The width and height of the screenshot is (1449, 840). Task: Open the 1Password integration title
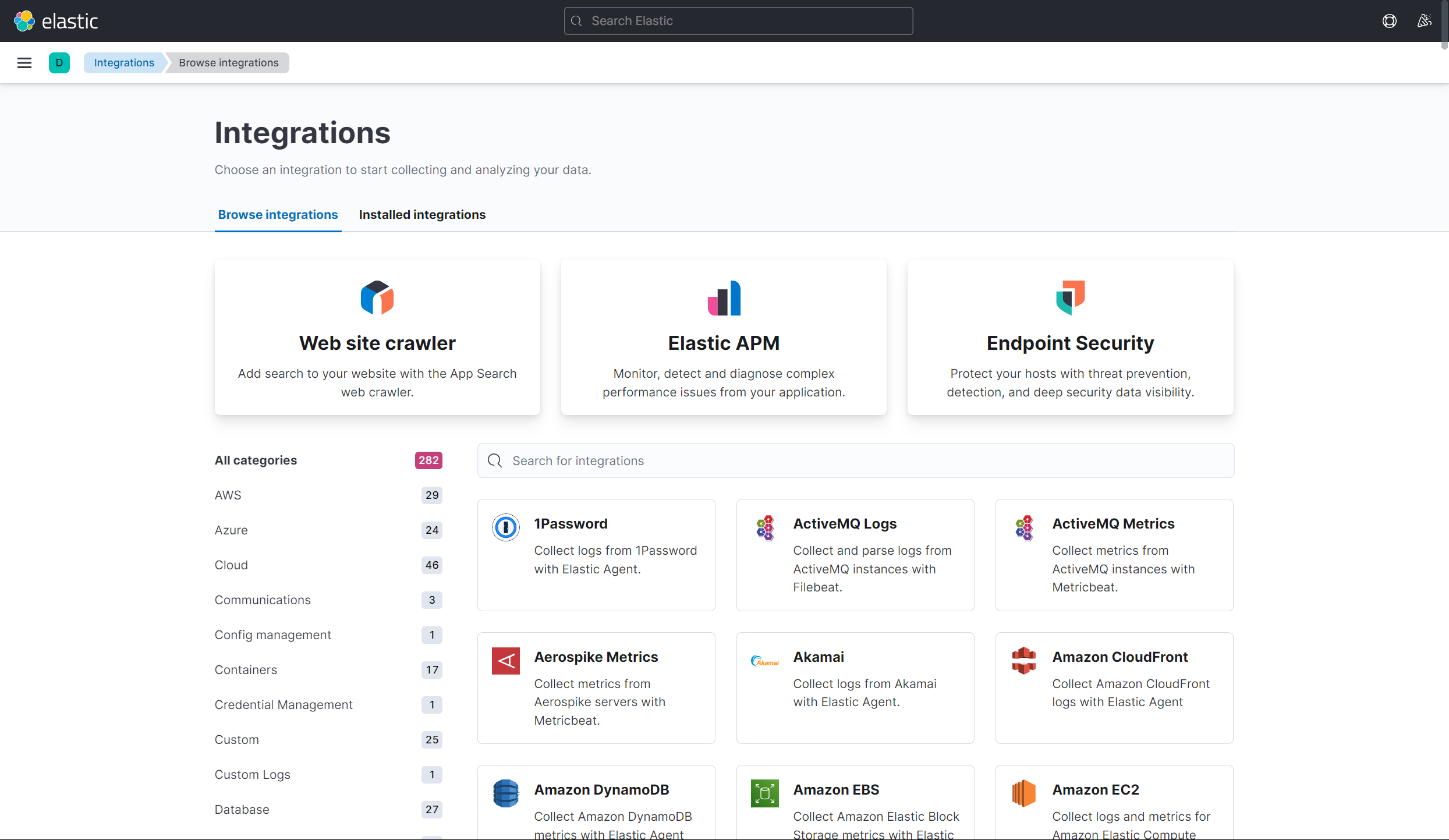click(x=571, y=524)
